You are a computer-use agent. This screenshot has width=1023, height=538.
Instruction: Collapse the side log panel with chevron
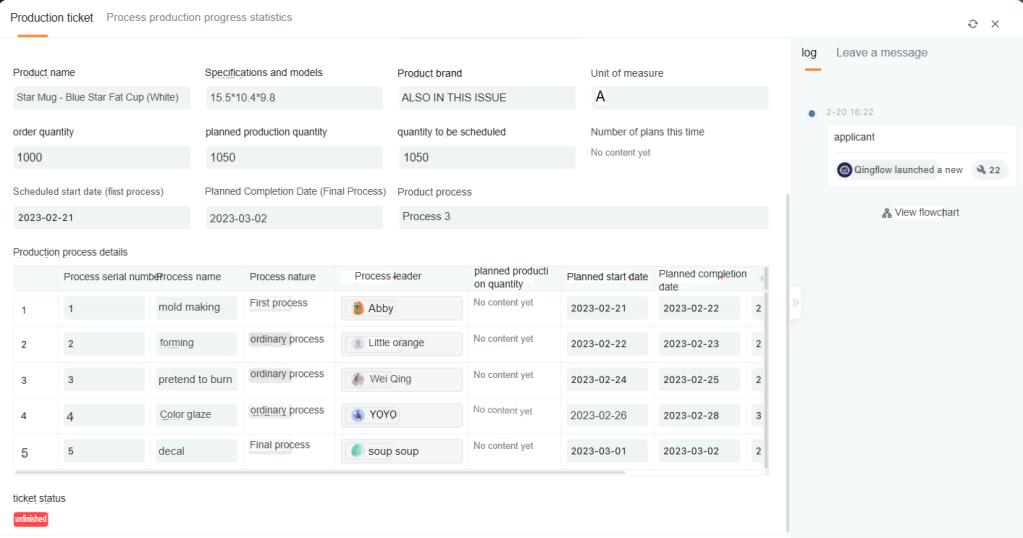pos(796,302)
